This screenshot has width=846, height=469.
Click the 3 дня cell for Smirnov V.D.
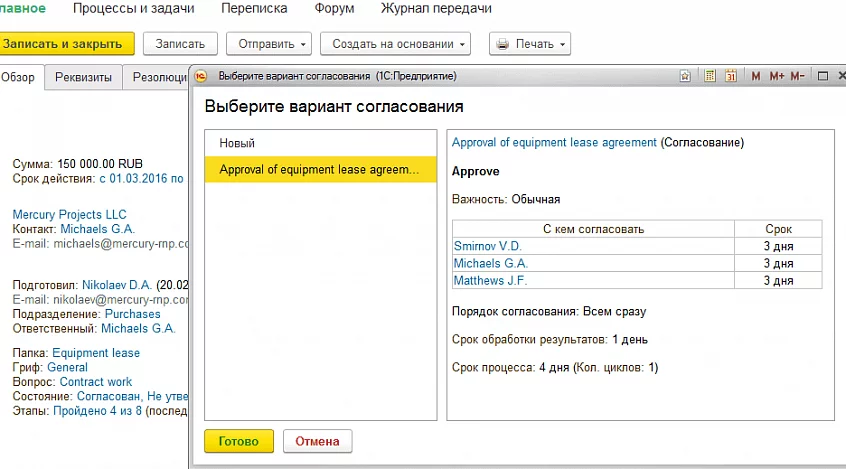click(778, 246)
